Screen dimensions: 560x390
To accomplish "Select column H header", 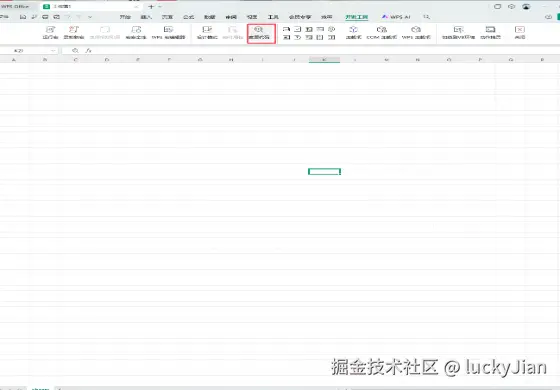I will (231, 60).
